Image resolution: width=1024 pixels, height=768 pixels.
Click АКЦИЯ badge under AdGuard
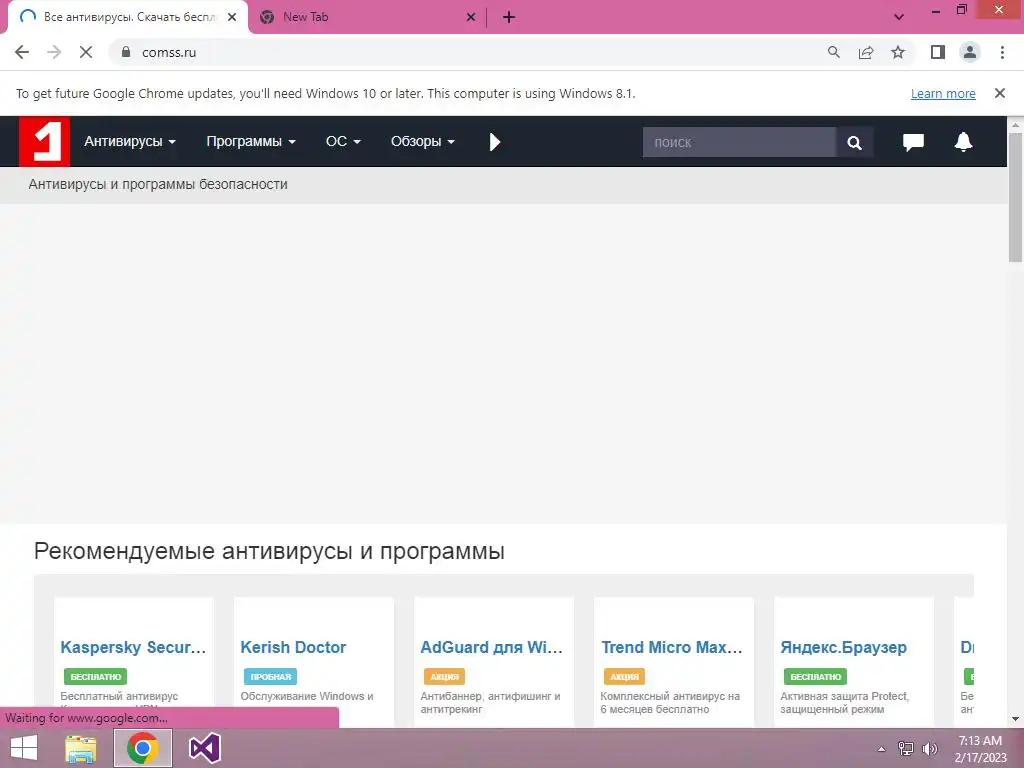pos(444,677)
